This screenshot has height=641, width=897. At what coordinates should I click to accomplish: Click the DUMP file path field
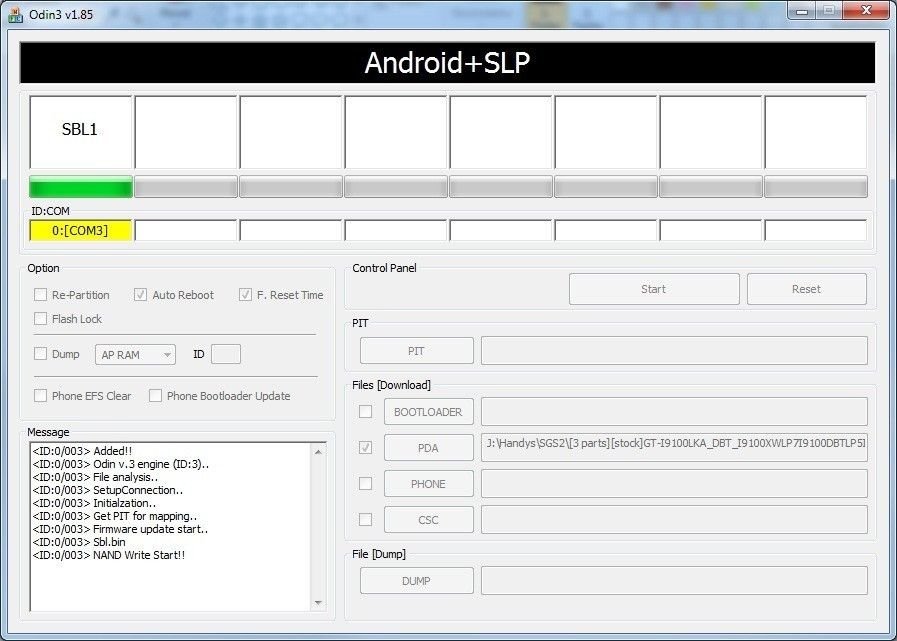coord(674,581)
